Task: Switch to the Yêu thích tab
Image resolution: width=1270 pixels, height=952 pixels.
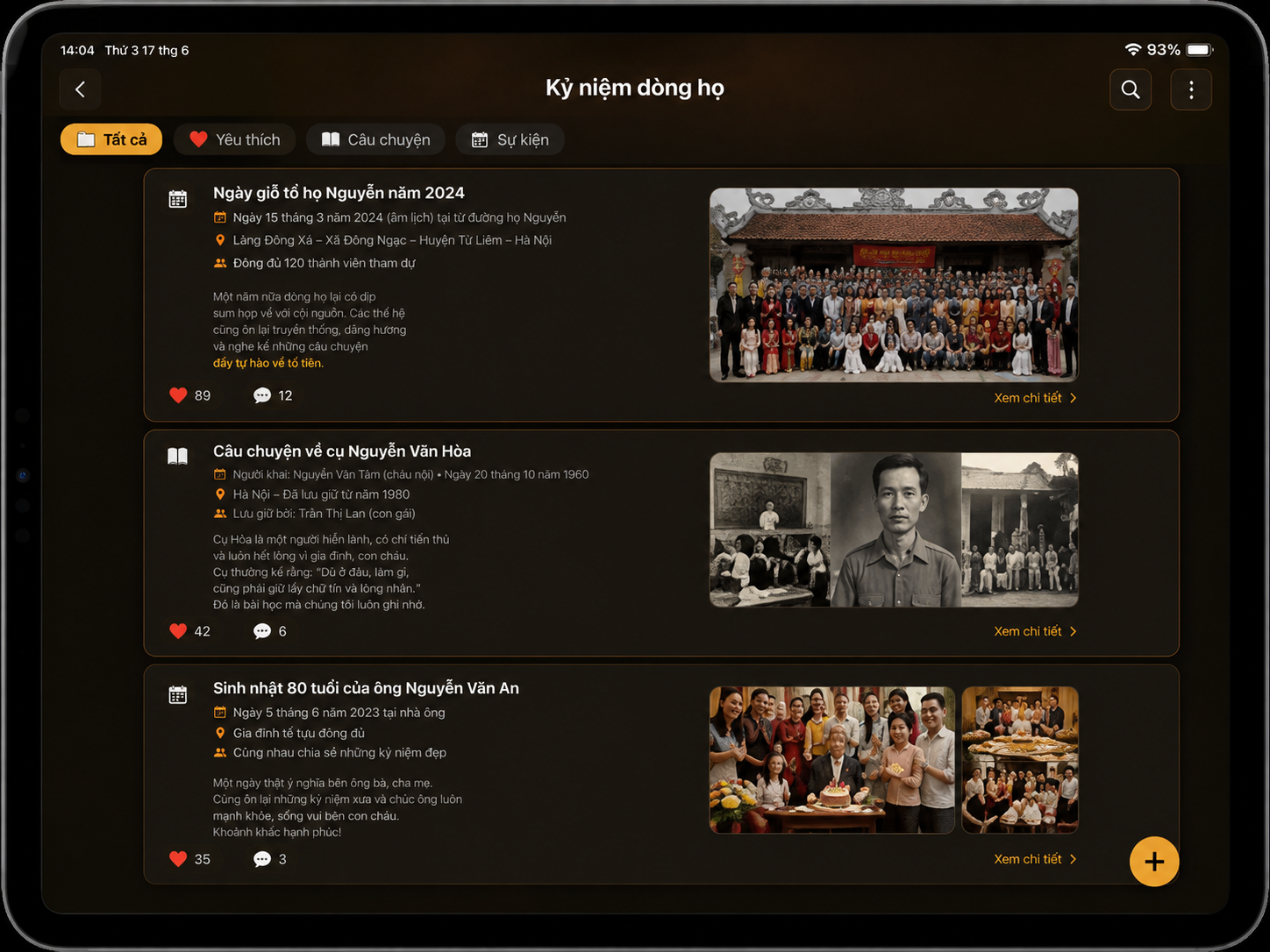Action: click(234, 139)
